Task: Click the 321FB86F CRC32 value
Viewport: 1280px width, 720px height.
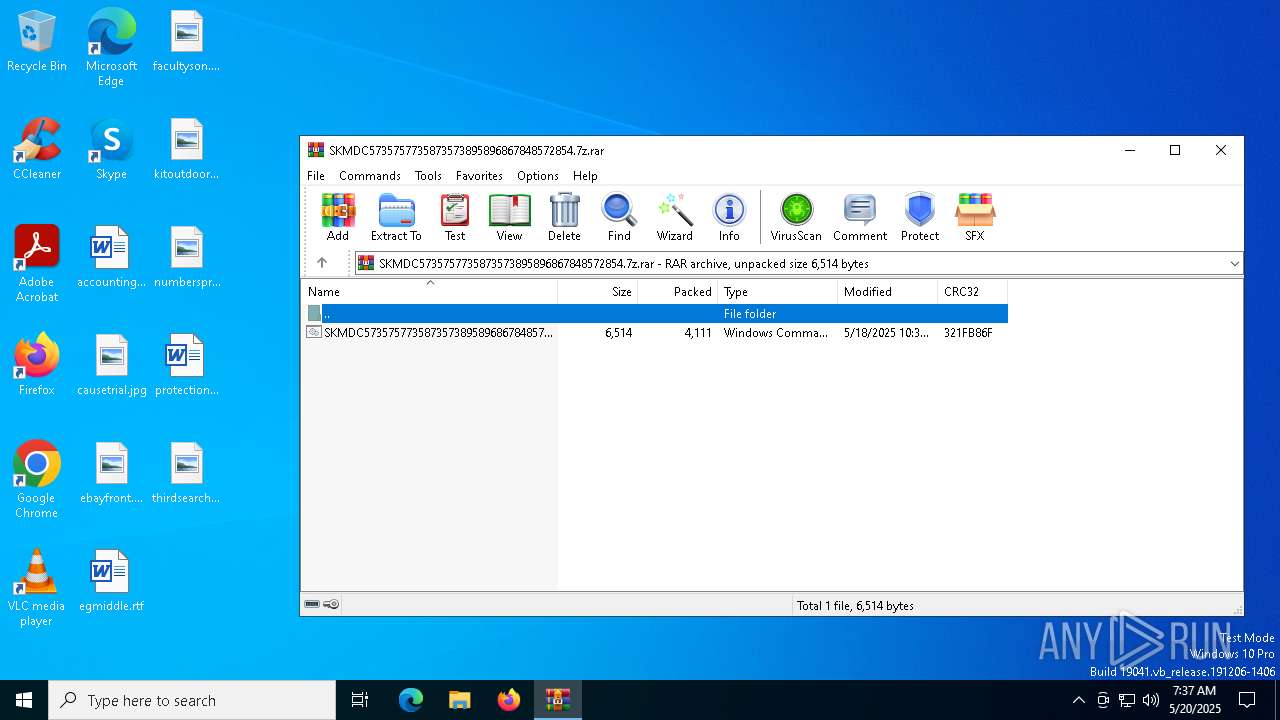Action: pyautogui.click(x=968, y=333)
